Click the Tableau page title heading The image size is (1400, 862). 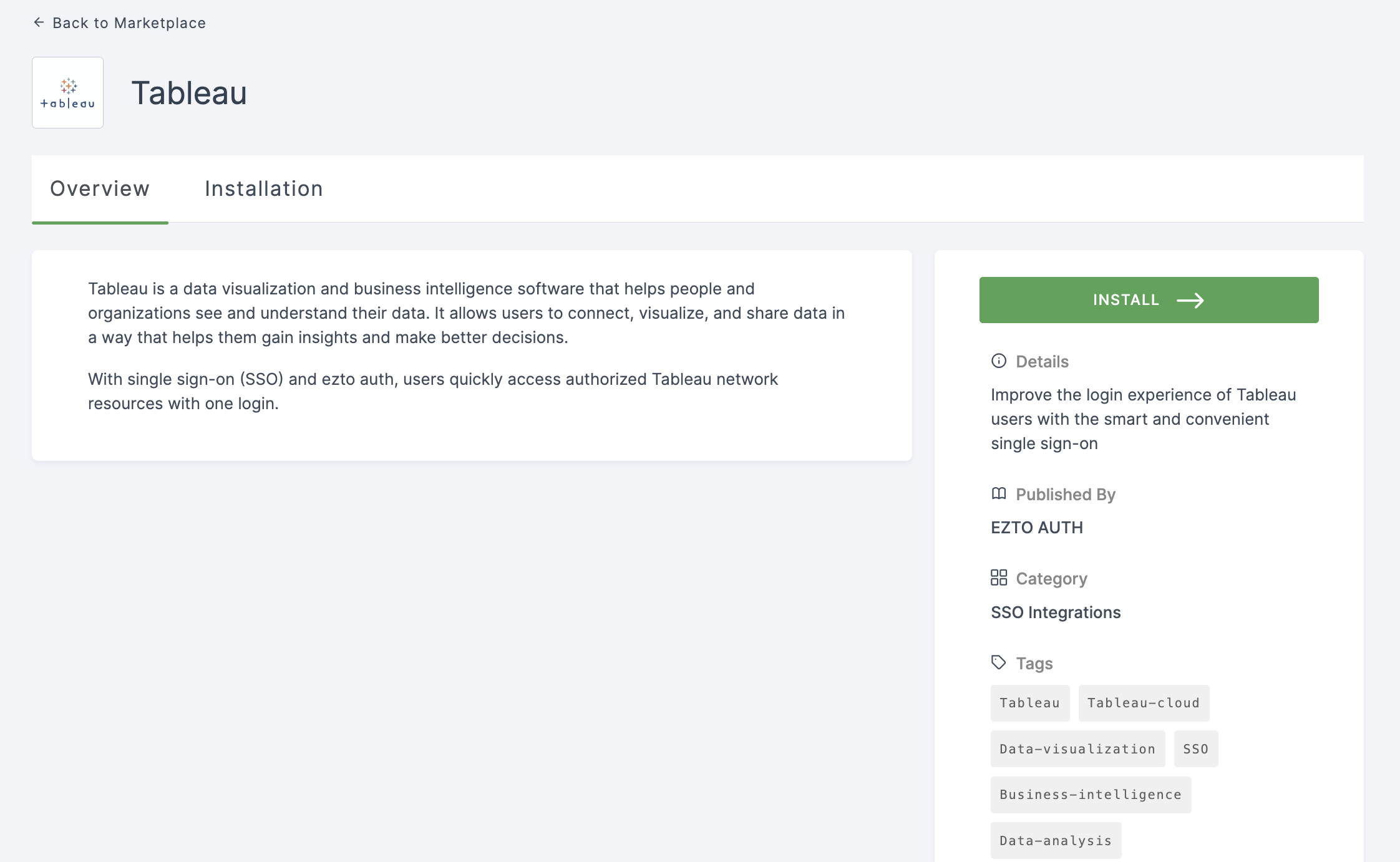pyautogui.click(x=189, y=93)
